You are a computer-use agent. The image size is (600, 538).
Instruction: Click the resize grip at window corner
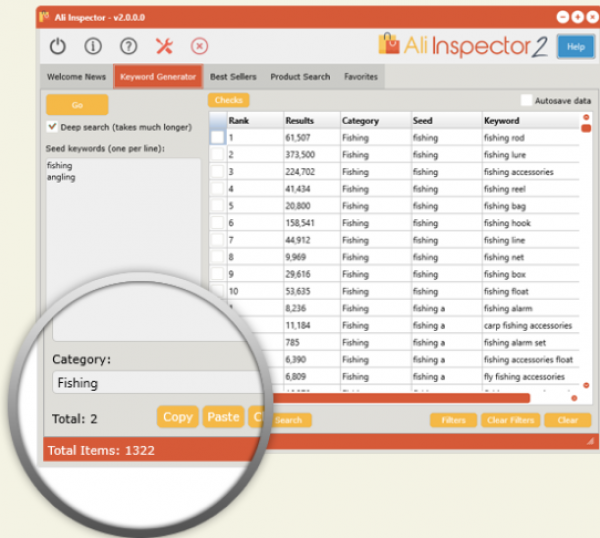click(x=589, y=440)
